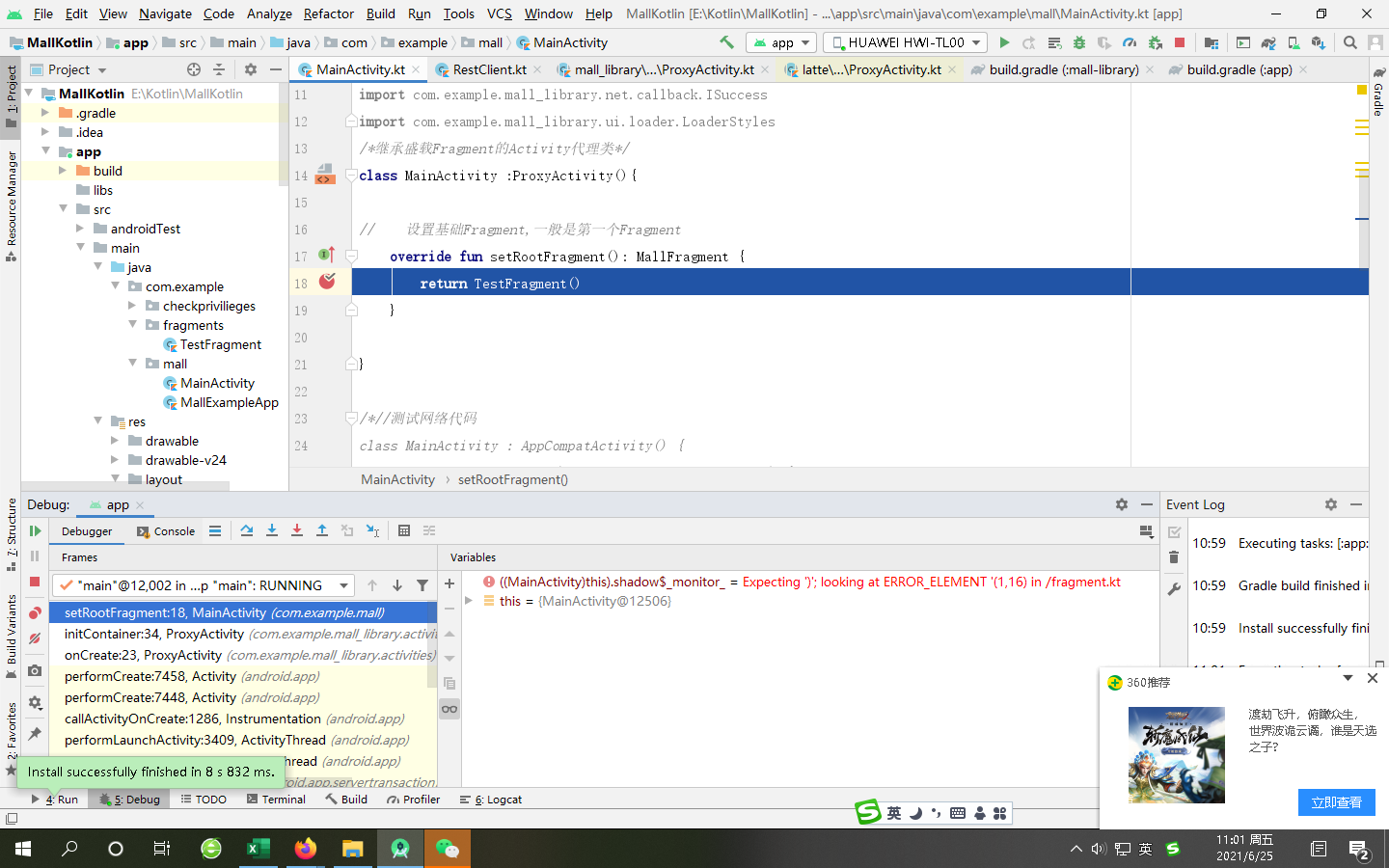Click Run to Cursor icon
This screenshot has height=868, width=1389.
372,531
